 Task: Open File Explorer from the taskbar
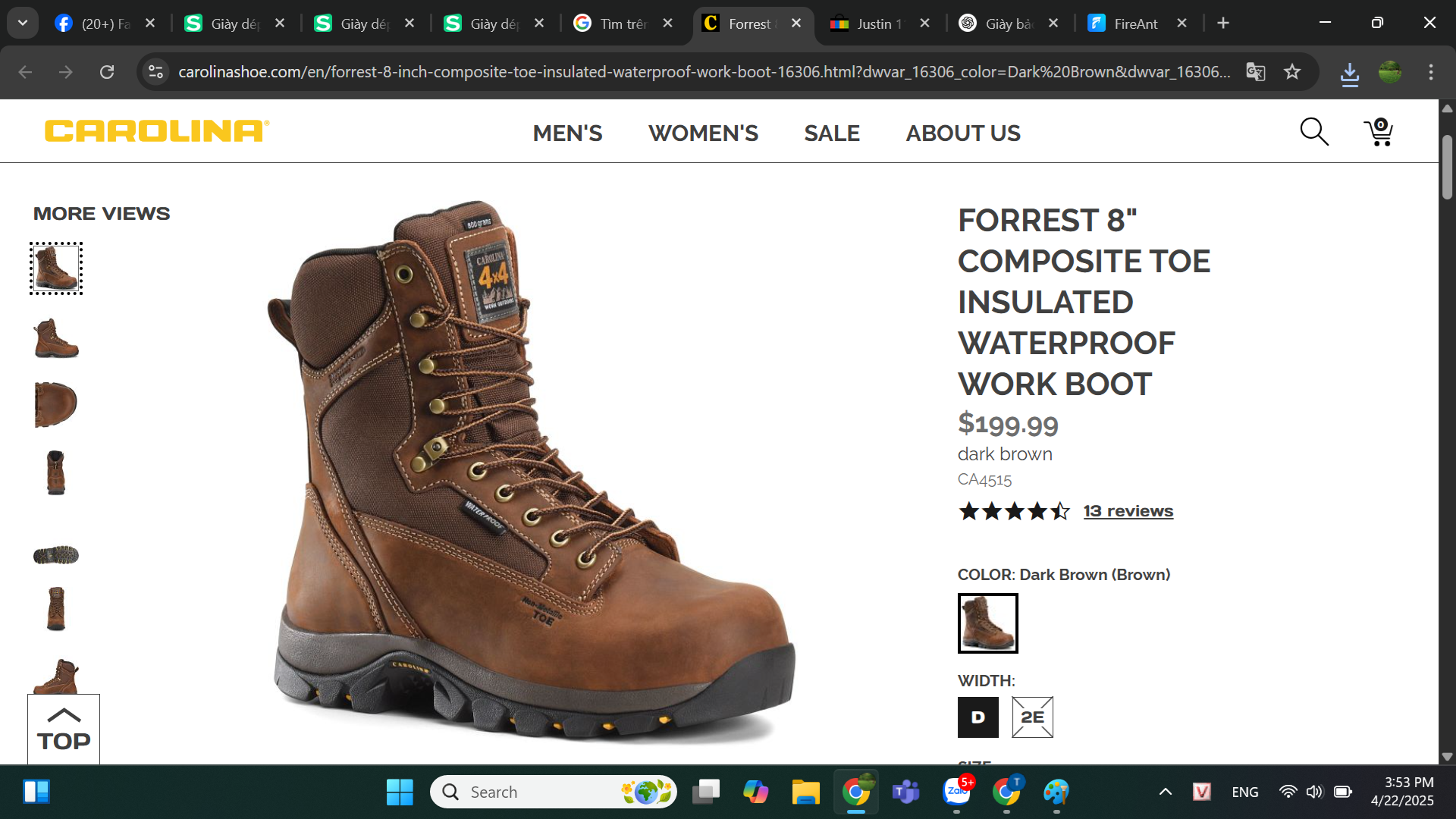[806, 792]
